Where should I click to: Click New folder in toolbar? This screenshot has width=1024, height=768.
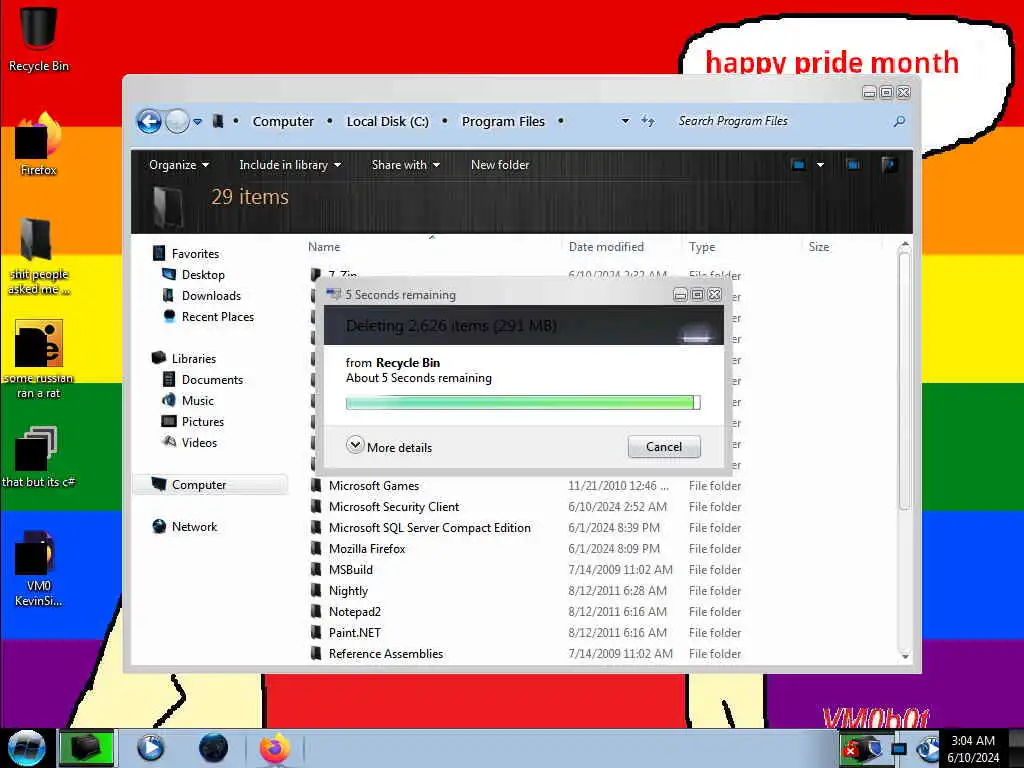point(500,165)
